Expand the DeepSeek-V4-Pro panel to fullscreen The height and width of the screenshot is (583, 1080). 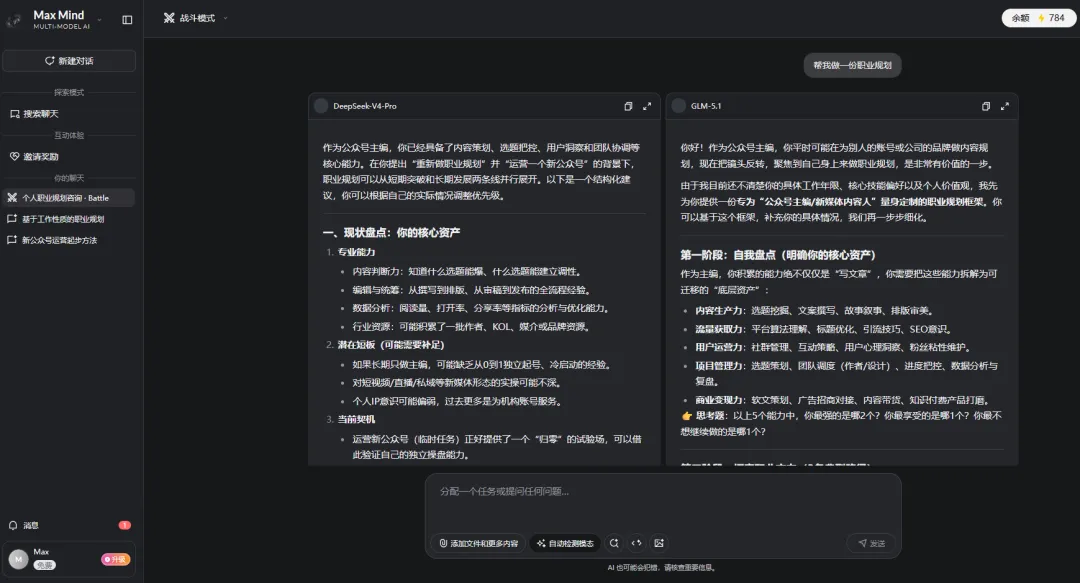(647, 106)
